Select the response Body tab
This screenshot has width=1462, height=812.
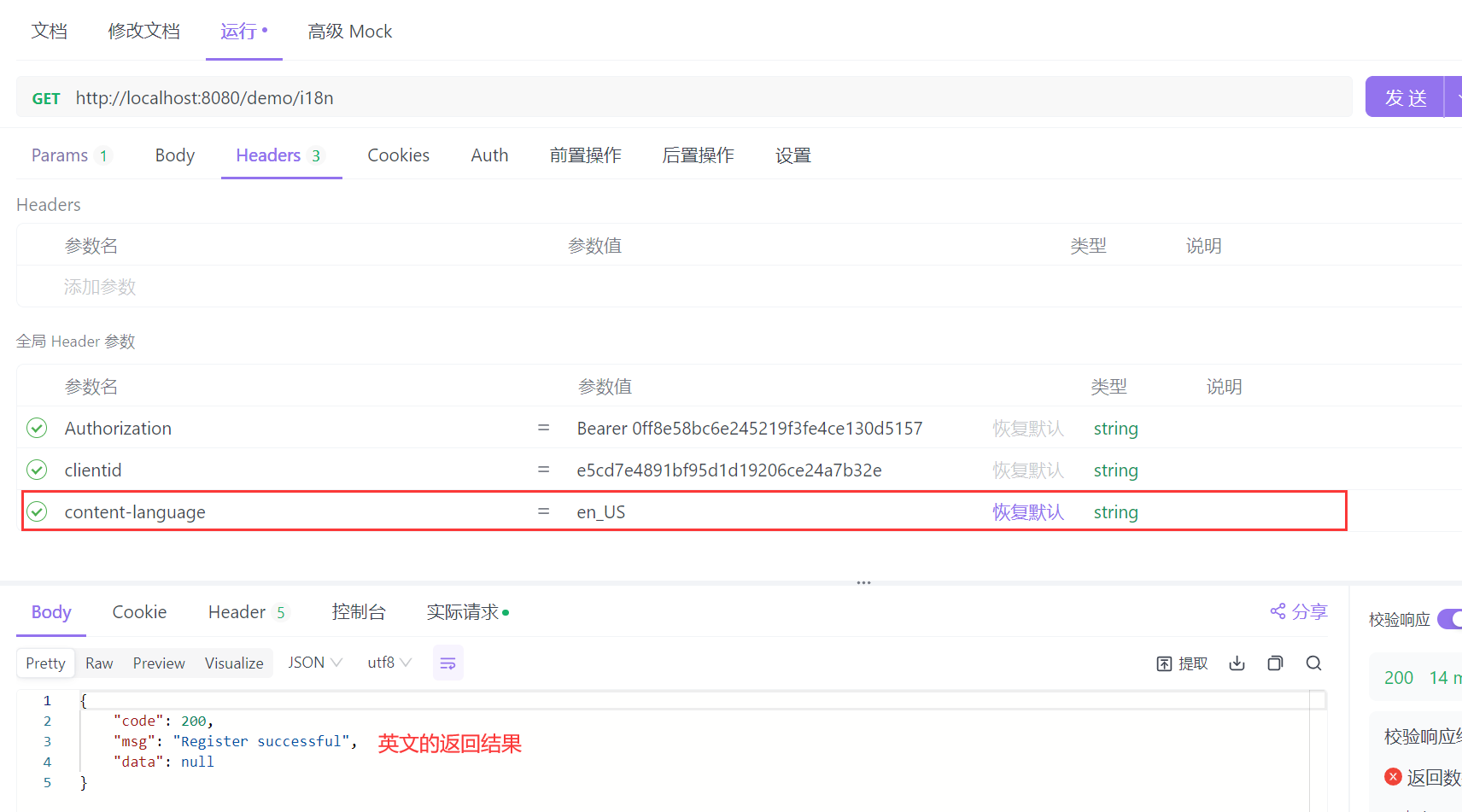point(51,612)
